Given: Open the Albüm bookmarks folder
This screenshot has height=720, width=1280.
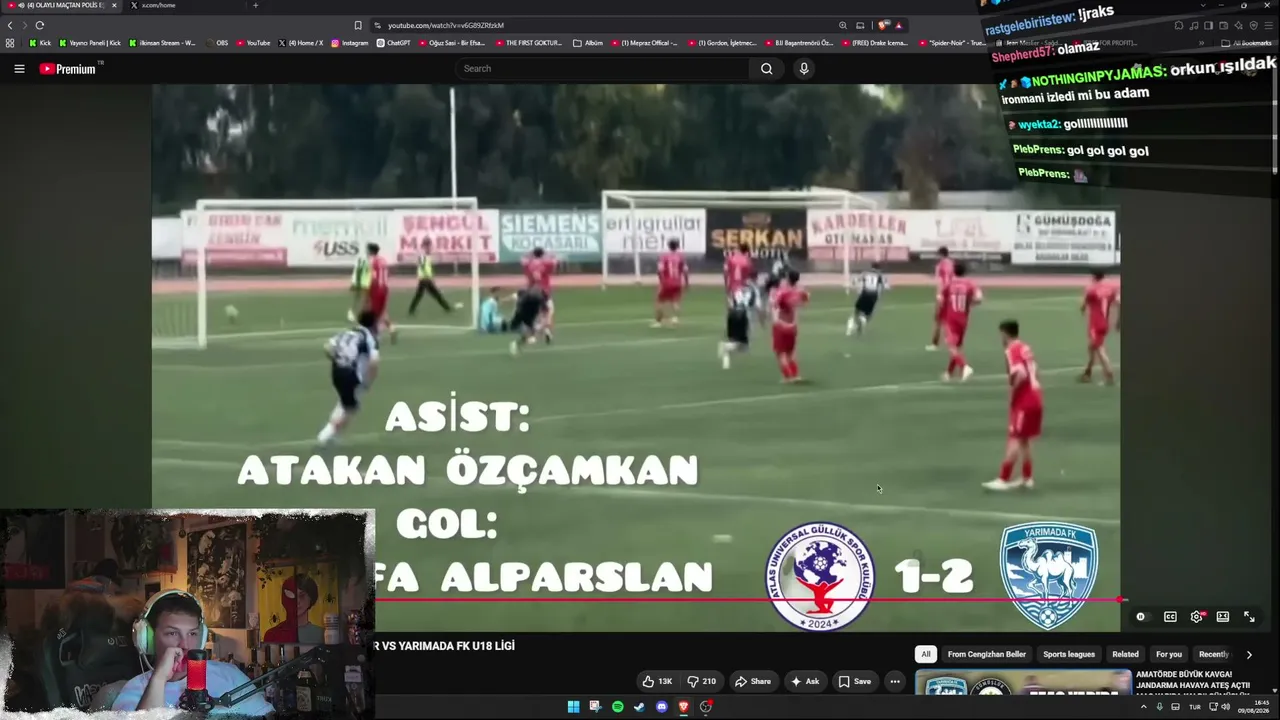Looking at the screenshot, I should (x=588, y=43).
